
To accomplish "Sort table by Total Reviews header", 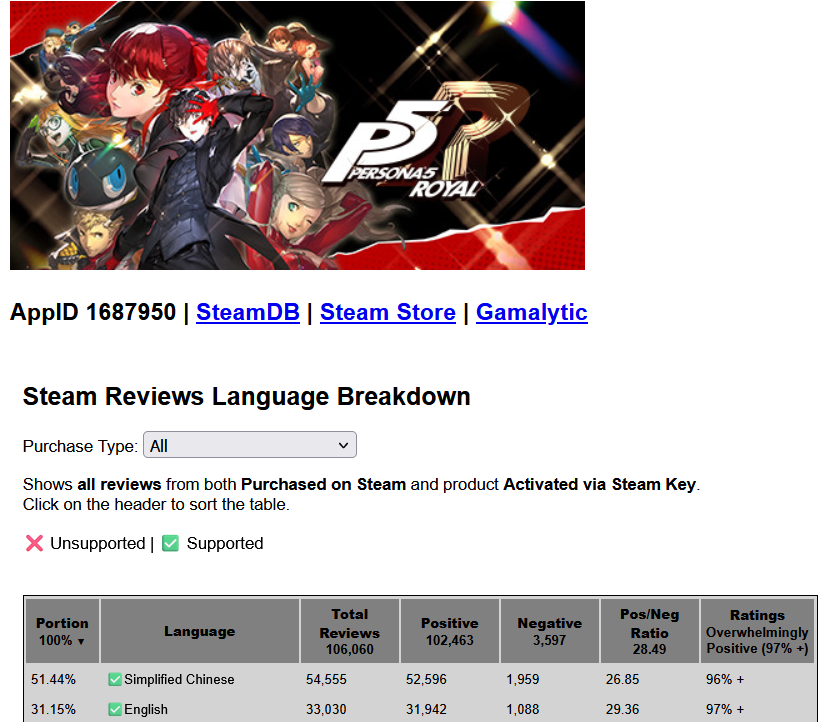I will click(350, 631).
